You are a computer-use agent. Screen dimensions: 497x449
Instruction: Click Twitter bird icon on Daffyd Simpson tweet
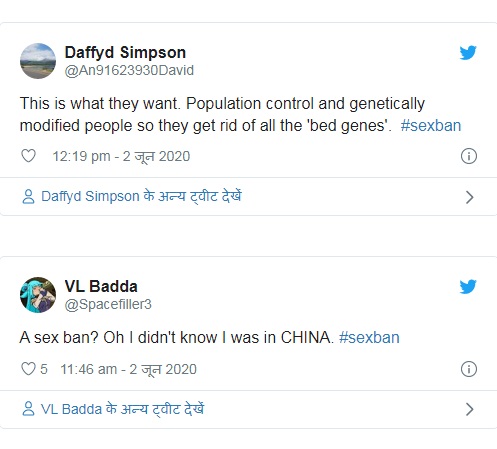coord(468,53)
